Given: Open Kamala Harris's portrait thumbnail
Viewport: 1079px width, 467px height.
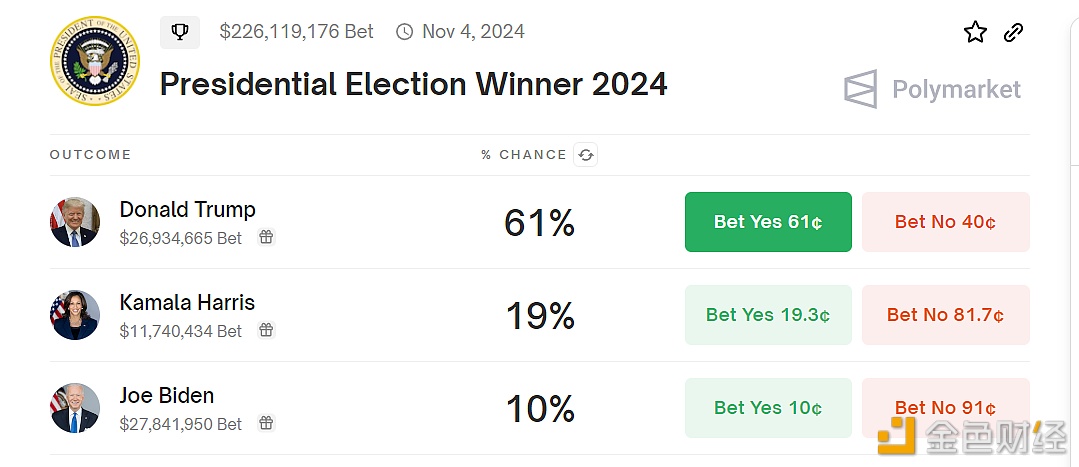Looking at the screenshot, I should [75, 315].
